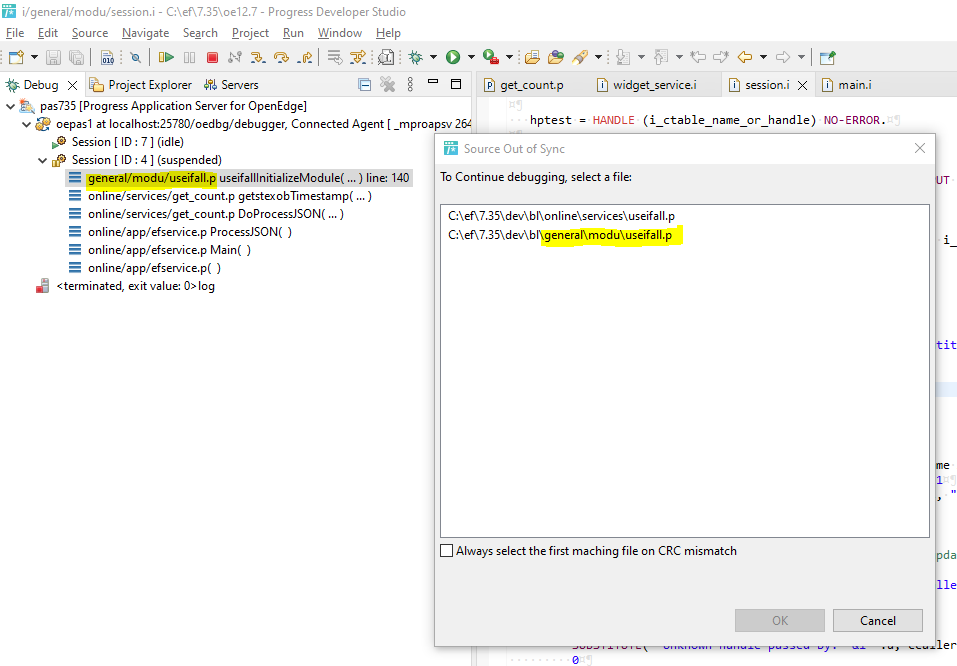The width and height of the screenshot is (957, 666).
Task: Click the Step Over icon
Action: [x=281, y=57]
